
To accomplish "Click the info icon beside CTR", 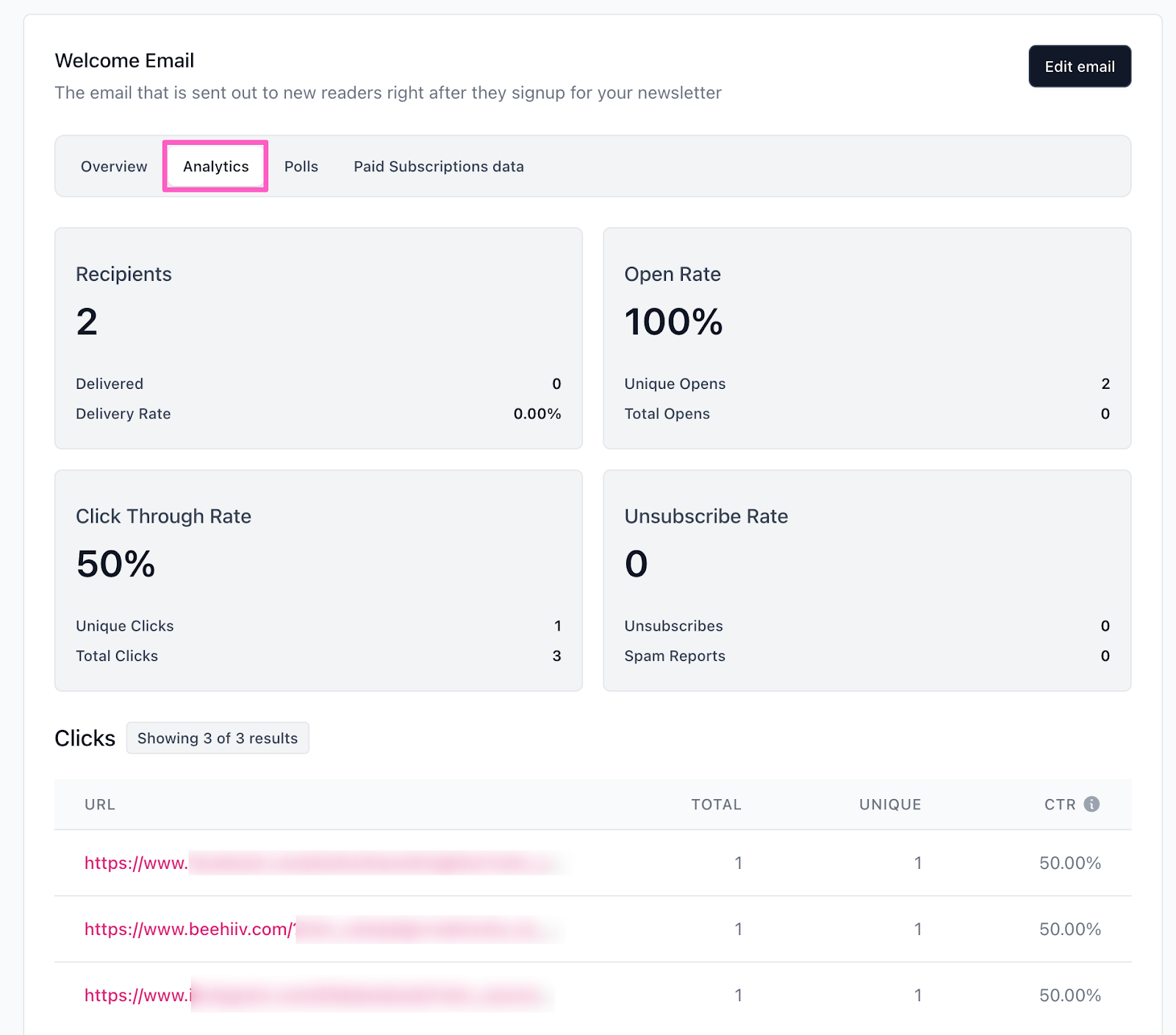I will click(x=1091, y=804).
